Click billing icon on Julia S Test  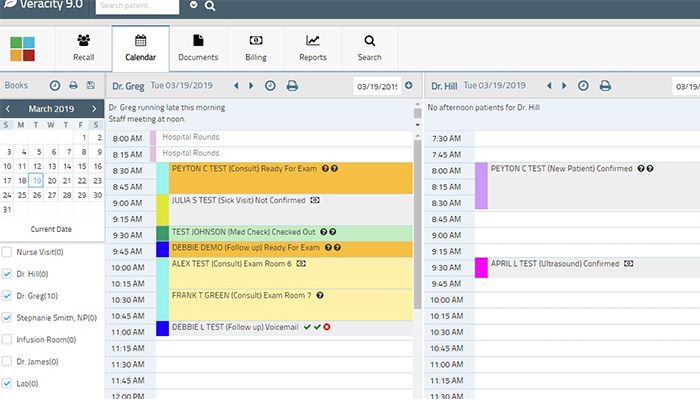pos(315,200)
